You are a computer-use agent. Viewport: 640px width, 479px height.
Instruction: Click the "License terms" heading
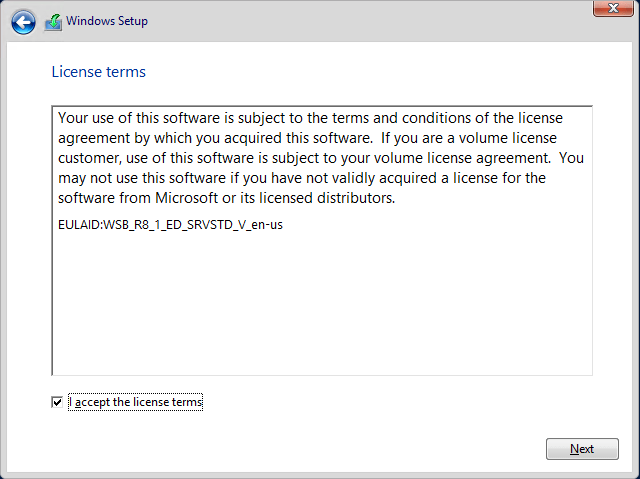(98, 72)
